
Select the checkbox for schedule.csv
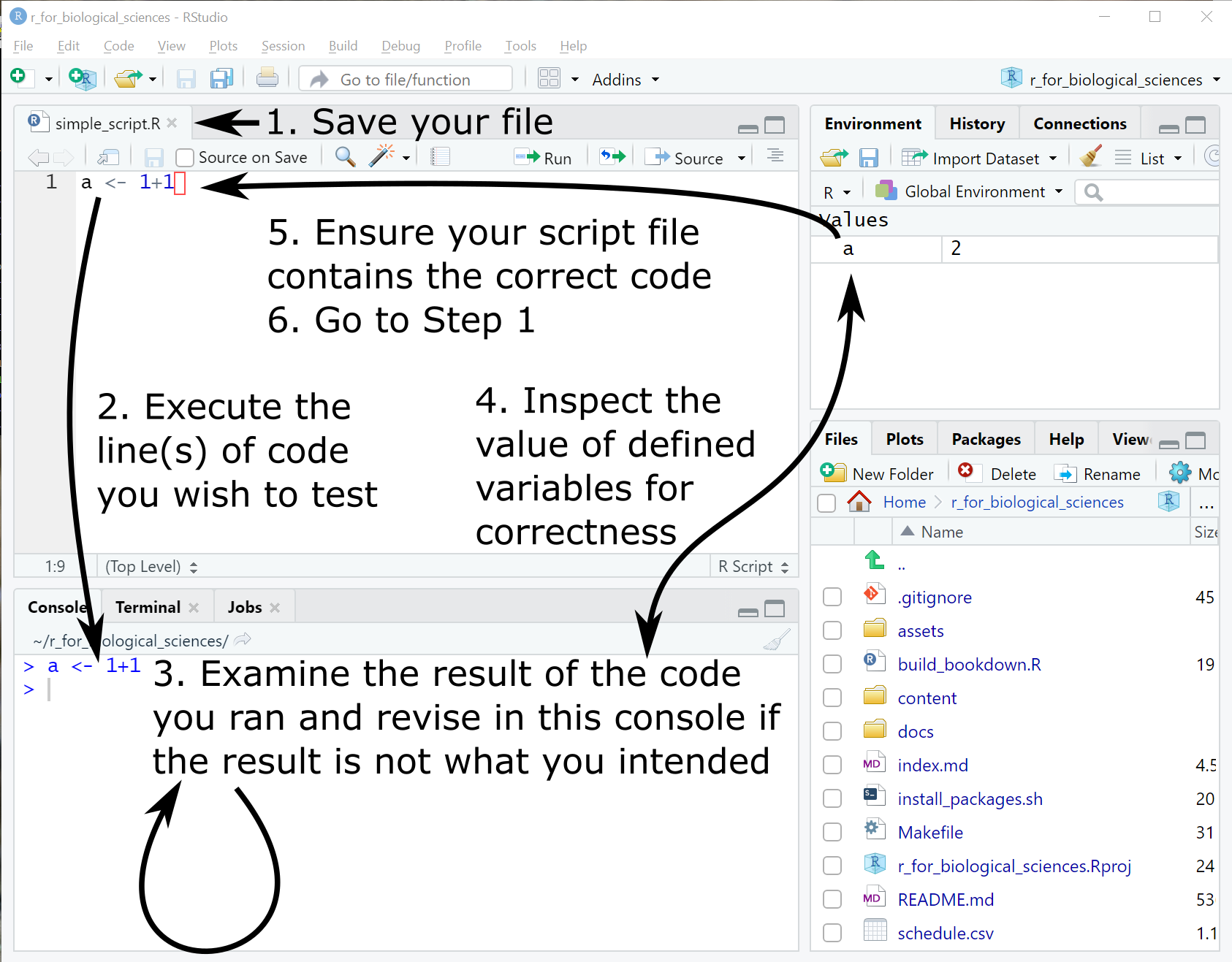point(832,934)
